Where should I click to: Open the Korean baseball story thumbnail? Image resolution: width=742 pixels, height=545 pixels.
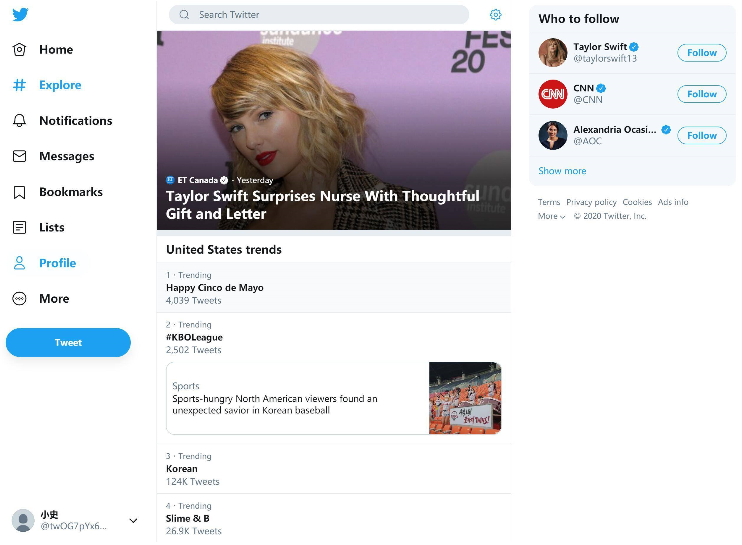click(464, 398)
